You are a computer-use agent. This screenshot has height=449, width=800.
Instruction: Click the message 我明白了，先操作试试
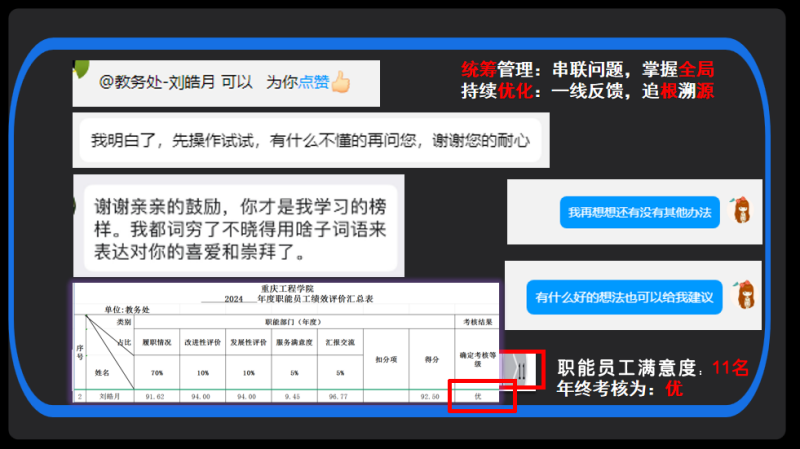point(308,139)
